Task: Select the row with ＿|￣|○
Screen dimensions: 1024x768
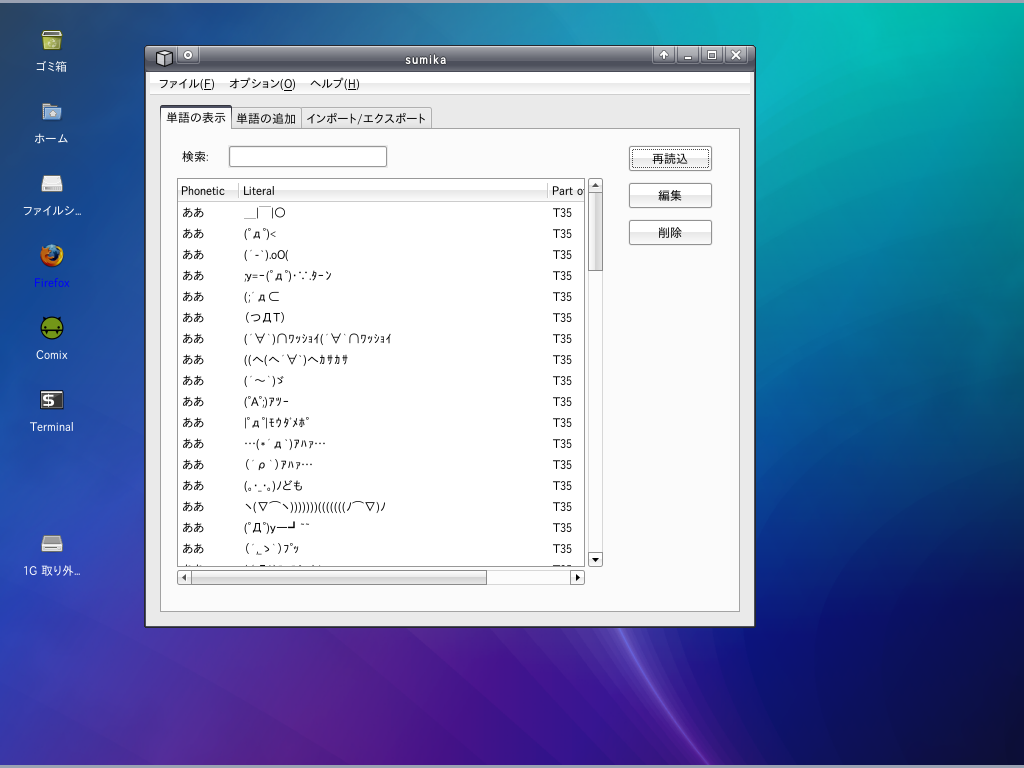Action: (381, 213)
